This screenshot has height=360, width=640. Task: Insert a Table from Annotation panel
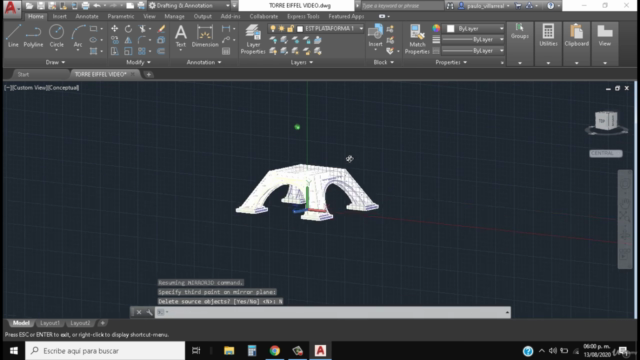pyautogui.click(x=226, y=51)
